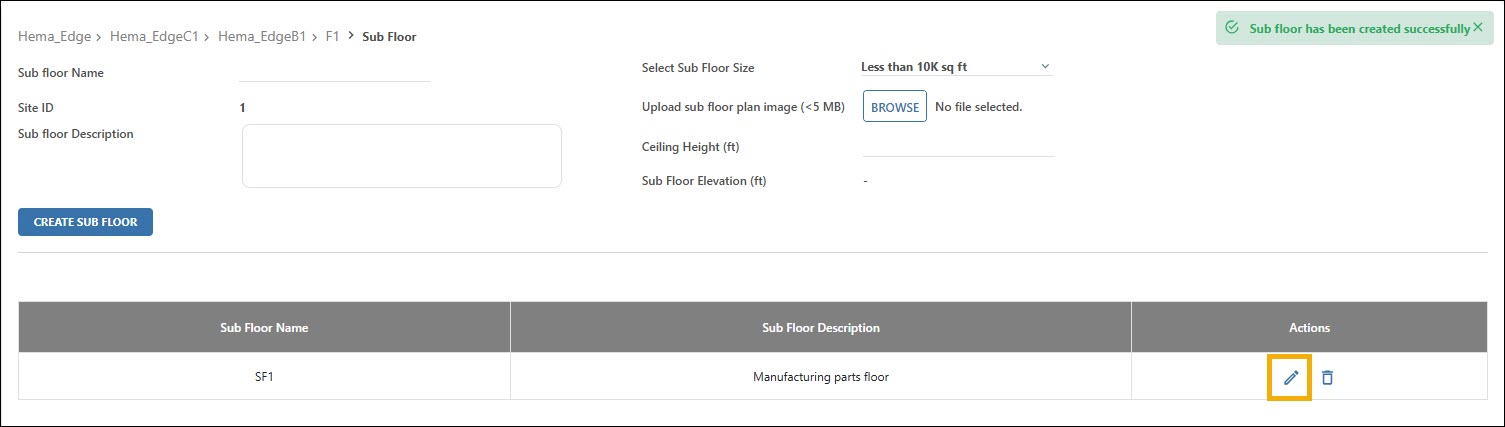Click the Actions column header
Image resolution: width=1505 pixels, height=427 pixels.
tap(1309, 328)
